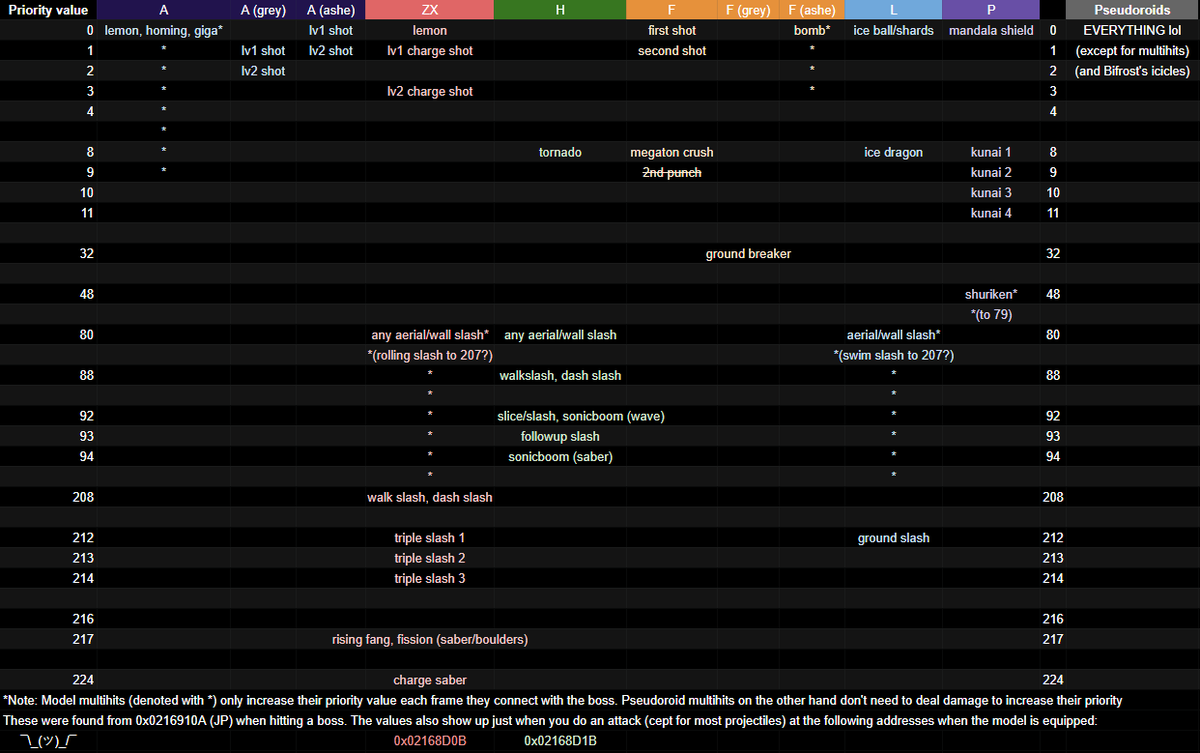Select the 'lemon' cell under ZX

click(x=429, y=30)
